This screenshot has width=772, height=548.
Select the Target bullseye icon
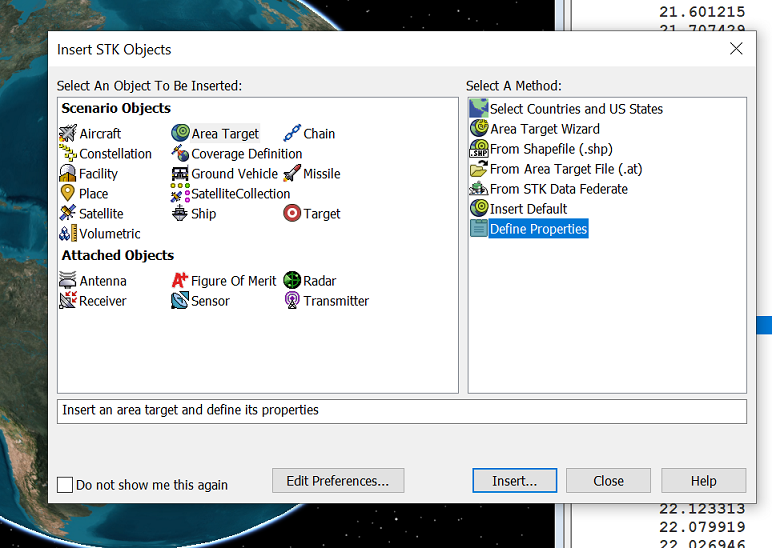click(292, 213)
